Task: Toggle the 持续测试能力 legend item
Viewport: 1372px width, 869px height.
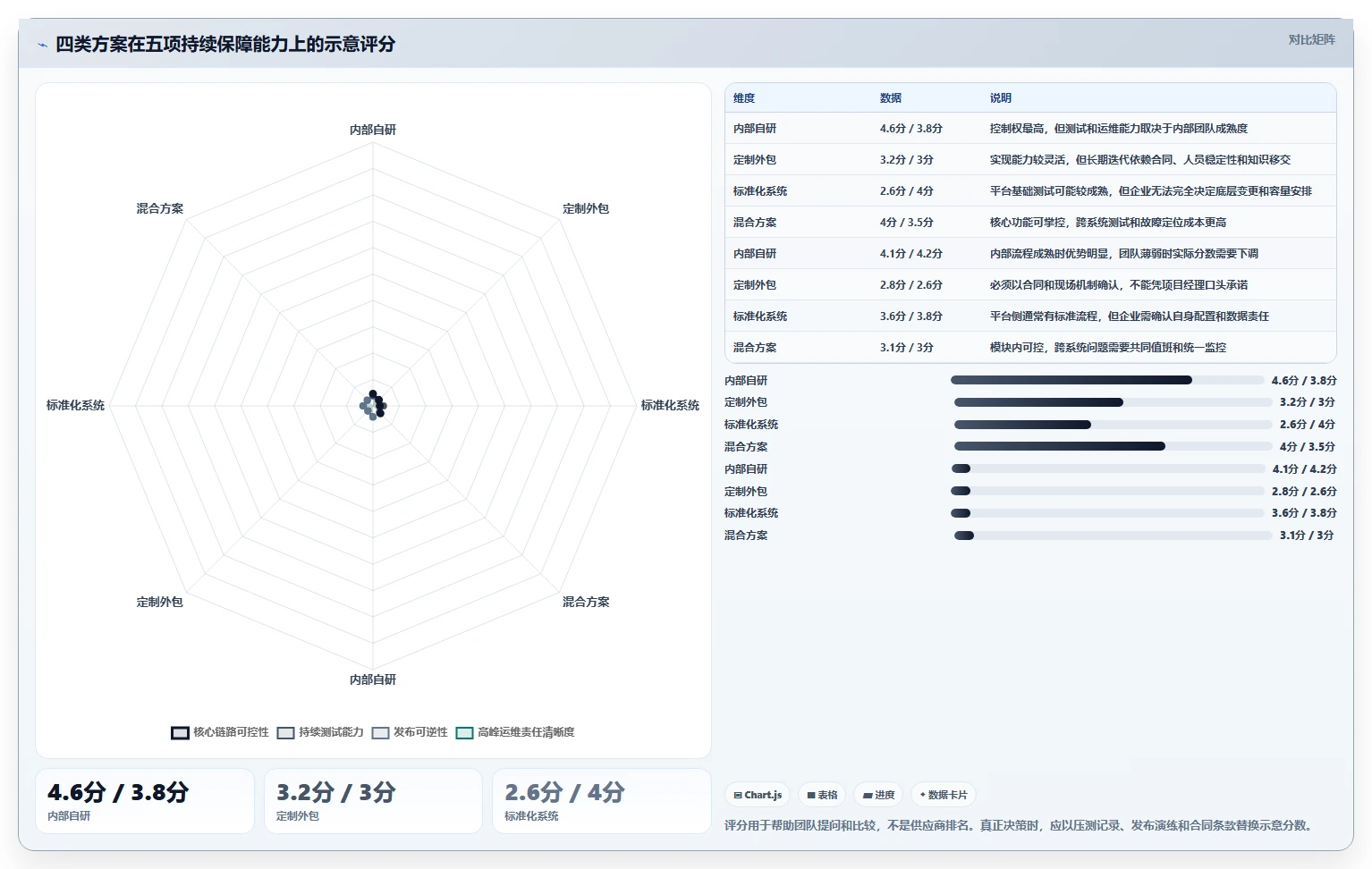Action: click(x=320, y=732)
